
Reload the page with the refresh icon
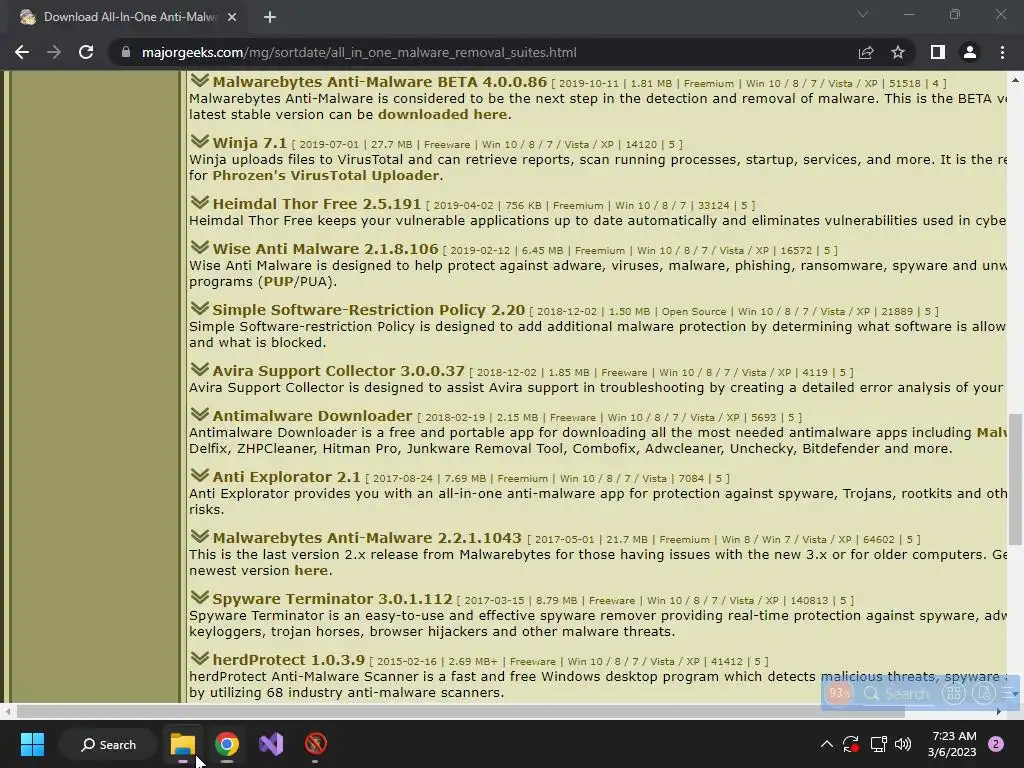[86, 52]
